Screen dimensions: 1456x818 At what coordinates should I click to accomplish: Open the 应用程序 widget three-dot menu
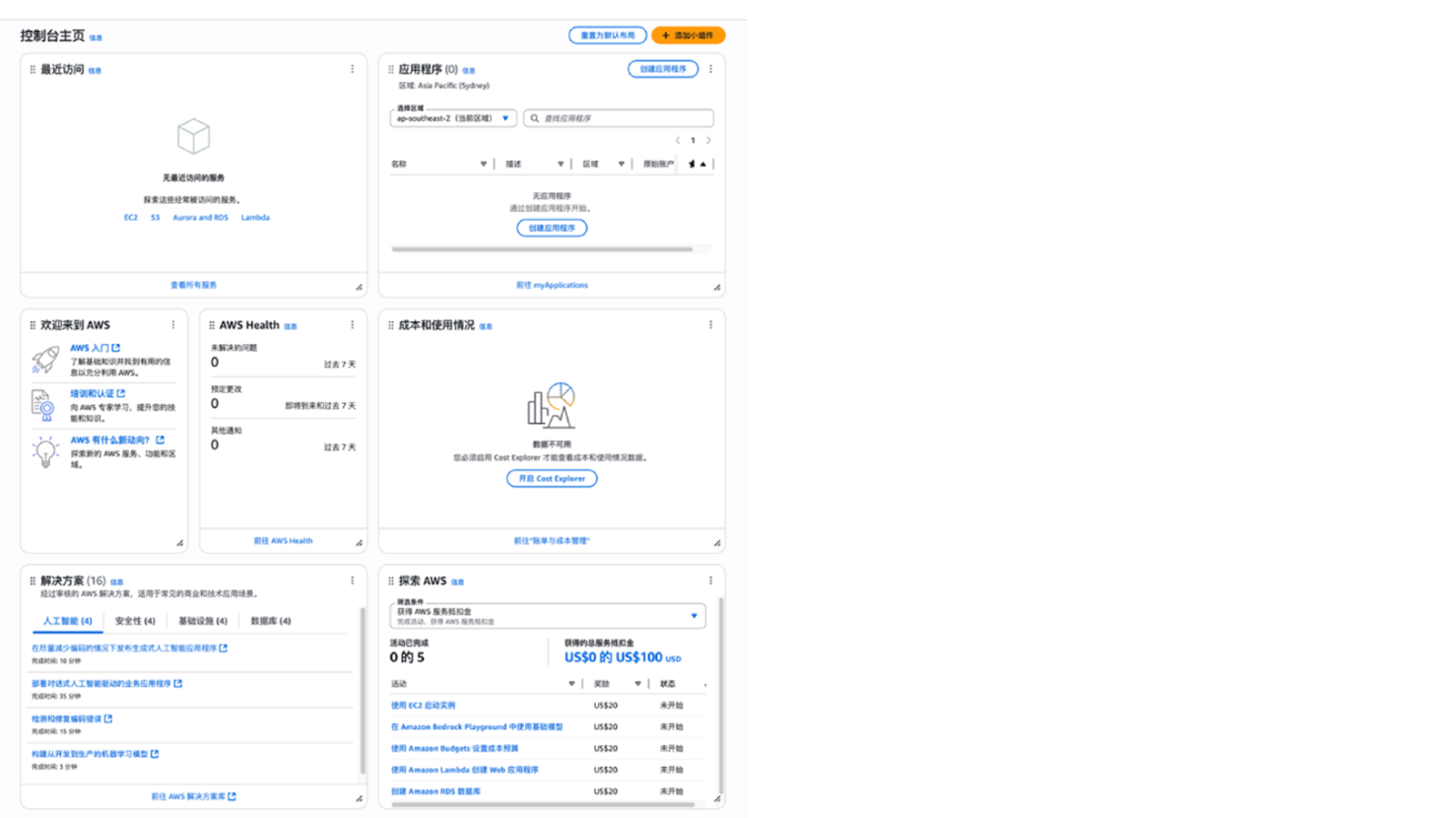[710, 69]
